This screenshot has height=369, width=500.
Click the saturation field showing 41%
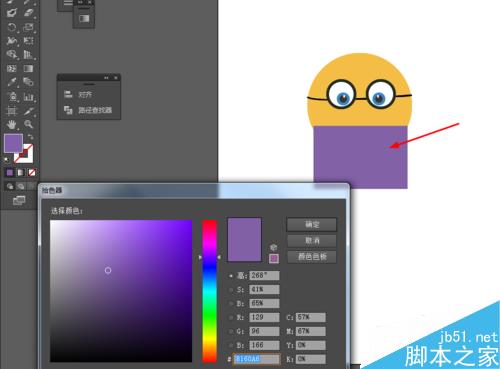[264, 289]
